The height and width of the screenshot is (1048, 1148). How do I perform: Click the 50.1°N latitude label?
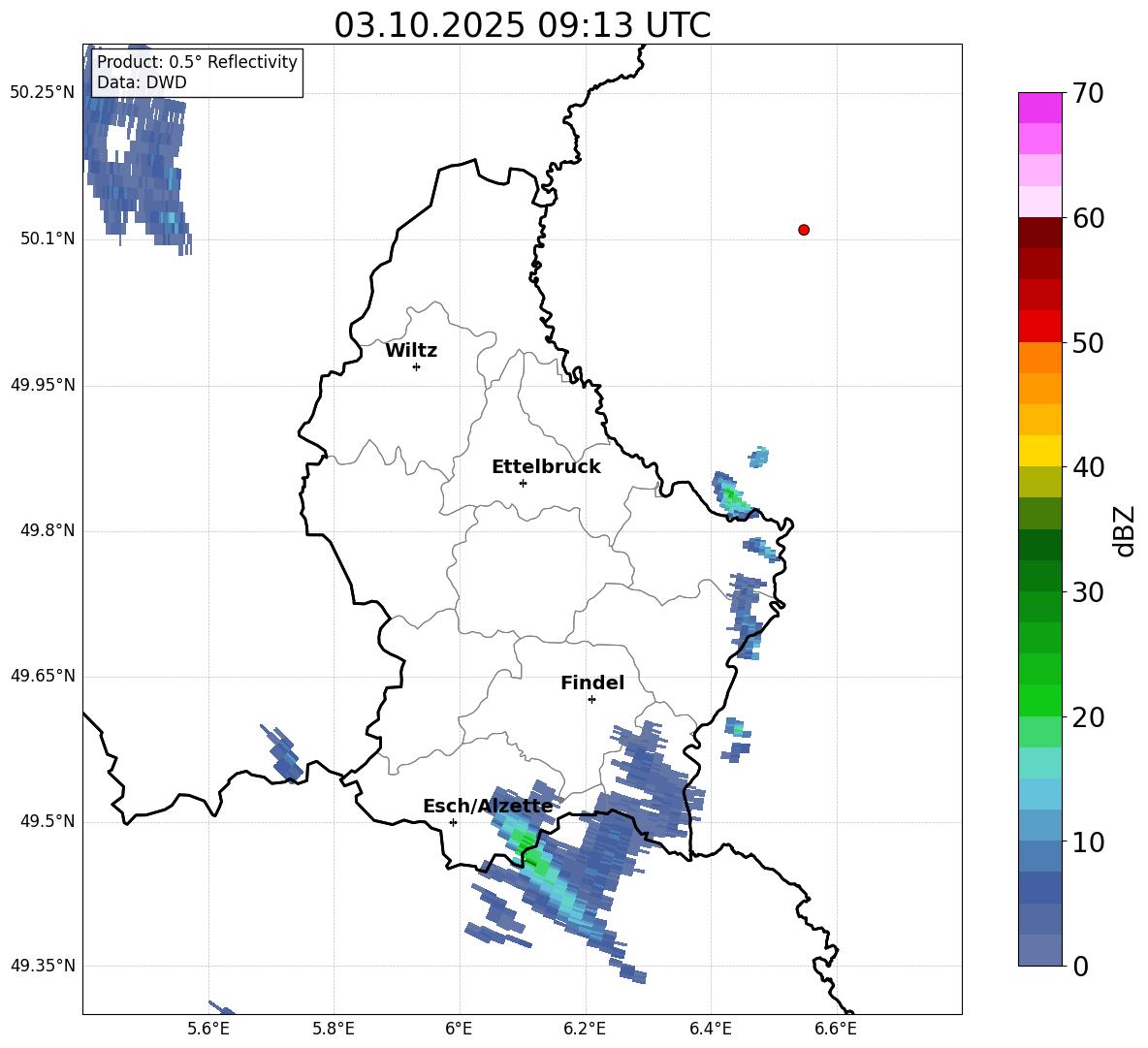[48, 238]
